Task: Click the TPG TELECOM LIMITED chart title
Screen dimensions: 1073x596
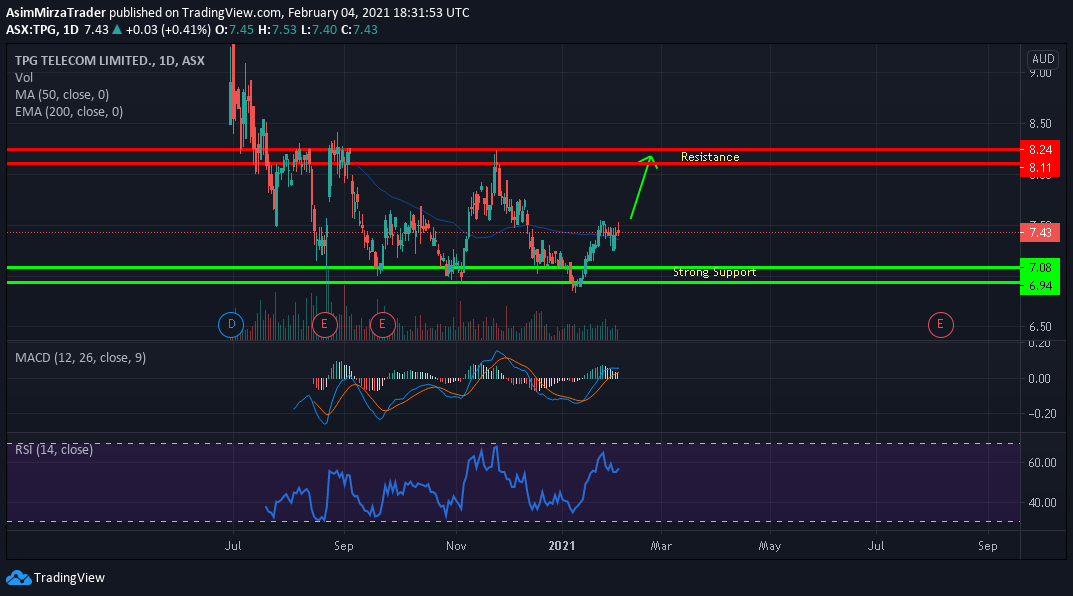Action: click(x=109, y=60)
